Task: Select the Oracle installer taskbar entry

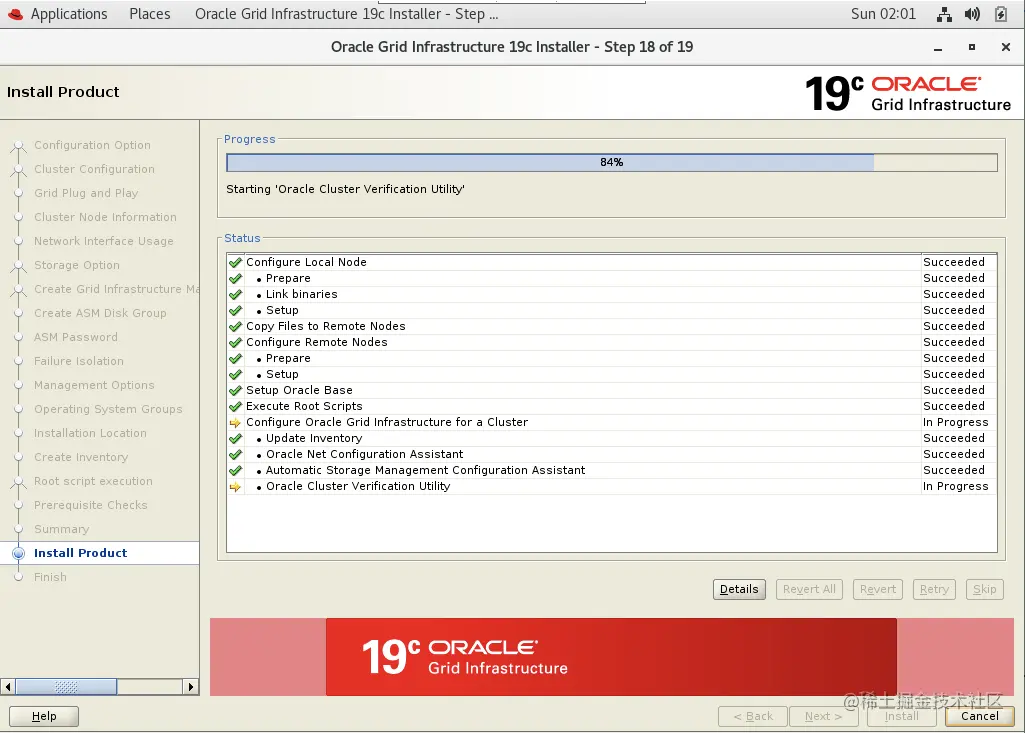Action: pyautogui.click(x=346, y=14)
